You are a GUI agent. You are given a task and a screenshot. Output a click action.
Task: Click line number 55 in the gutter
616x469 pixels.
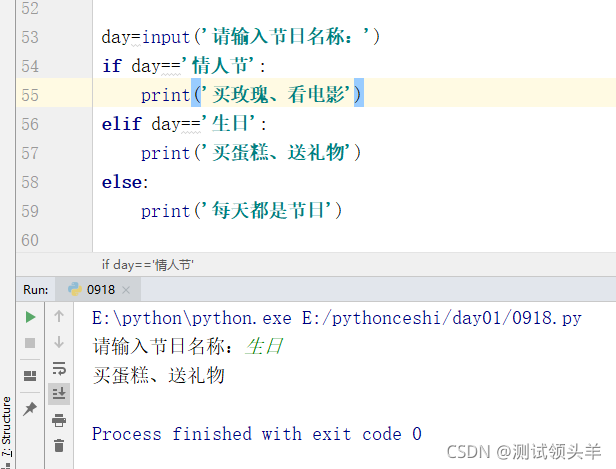pyautogui.click(x=30, y=95)
